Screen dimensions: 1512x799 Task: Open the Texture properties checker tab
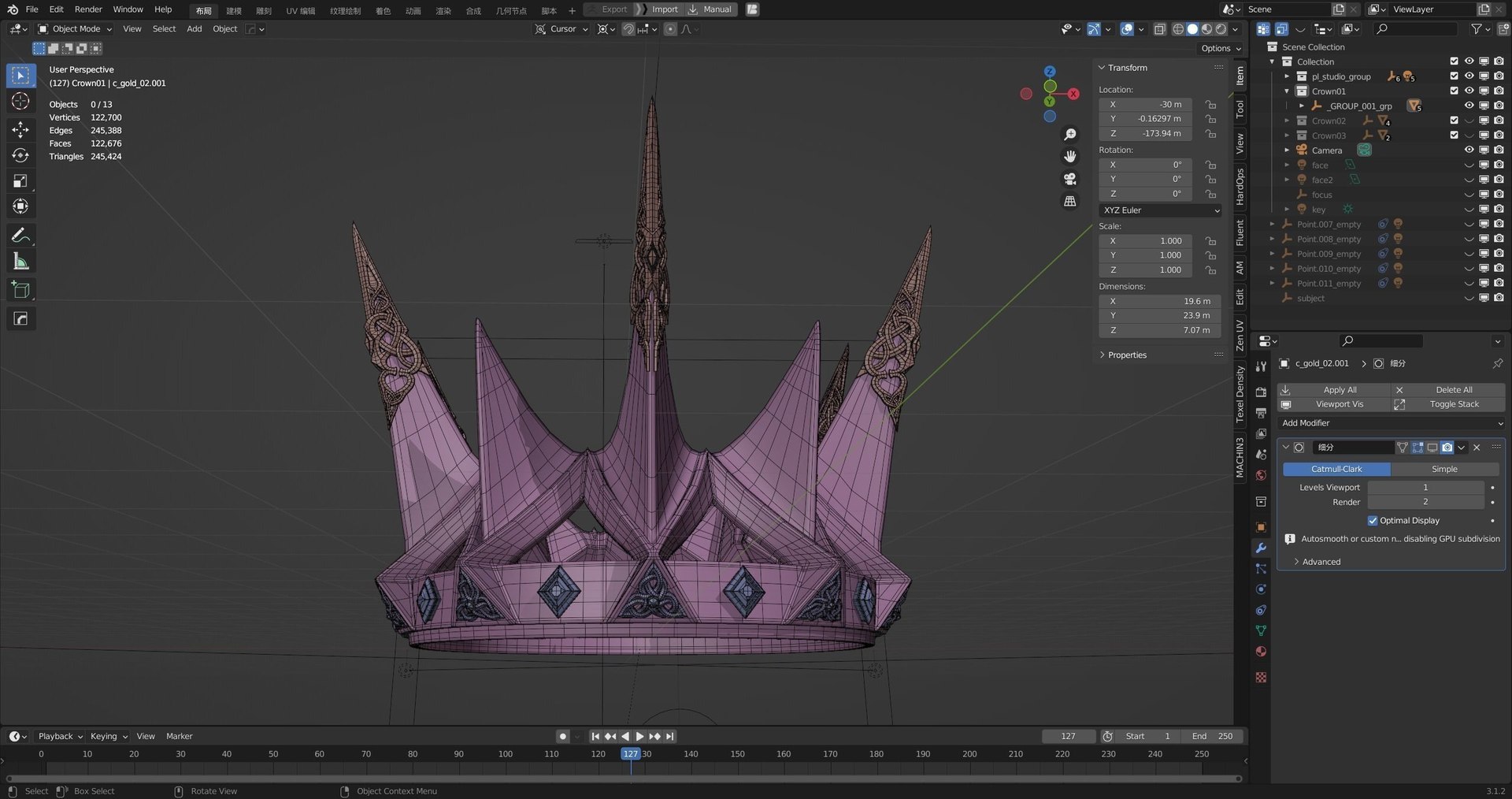(x=1261, y=677)
